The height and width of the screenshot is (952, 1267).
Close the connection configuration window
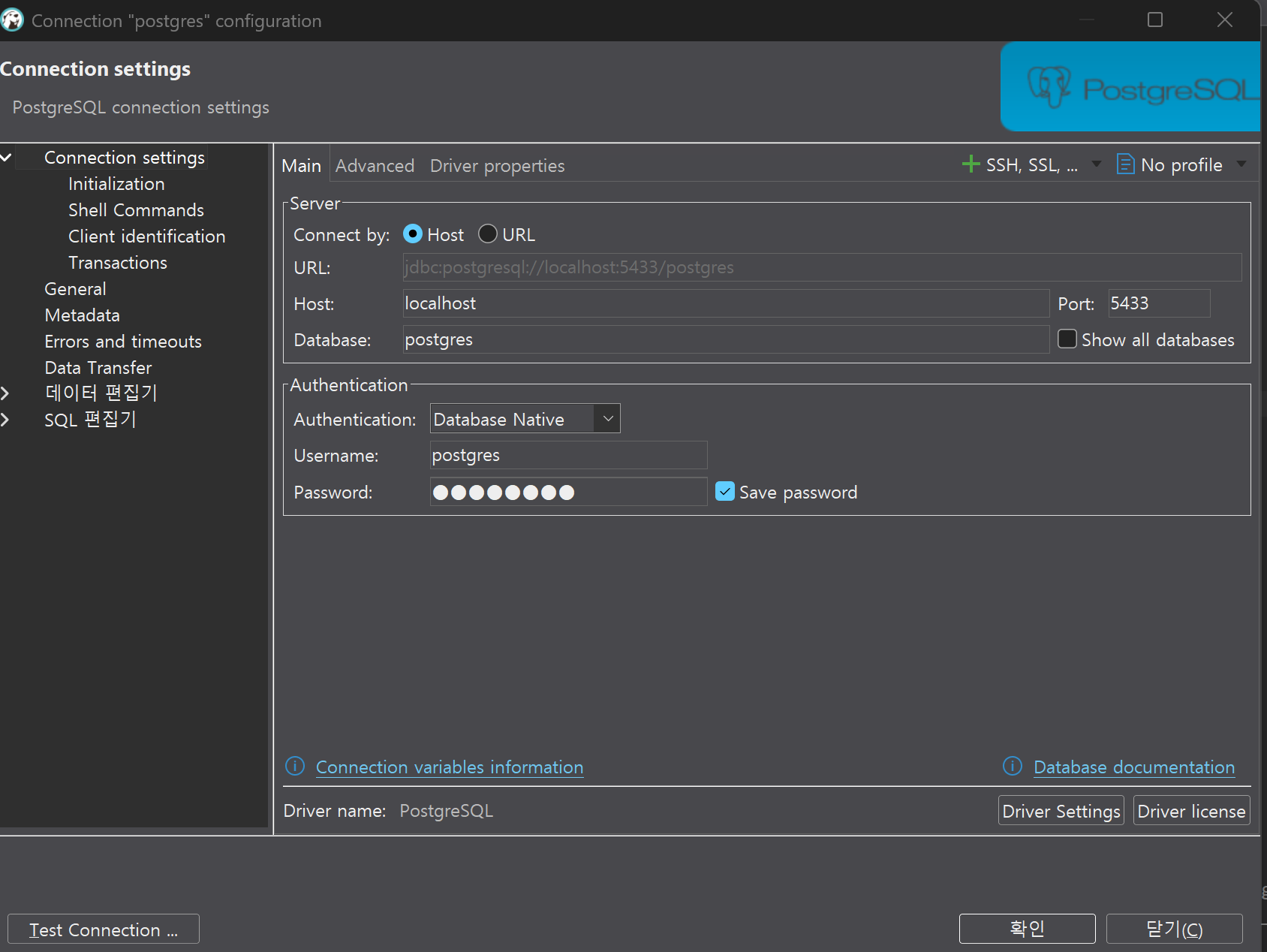tap(1224, 20)
